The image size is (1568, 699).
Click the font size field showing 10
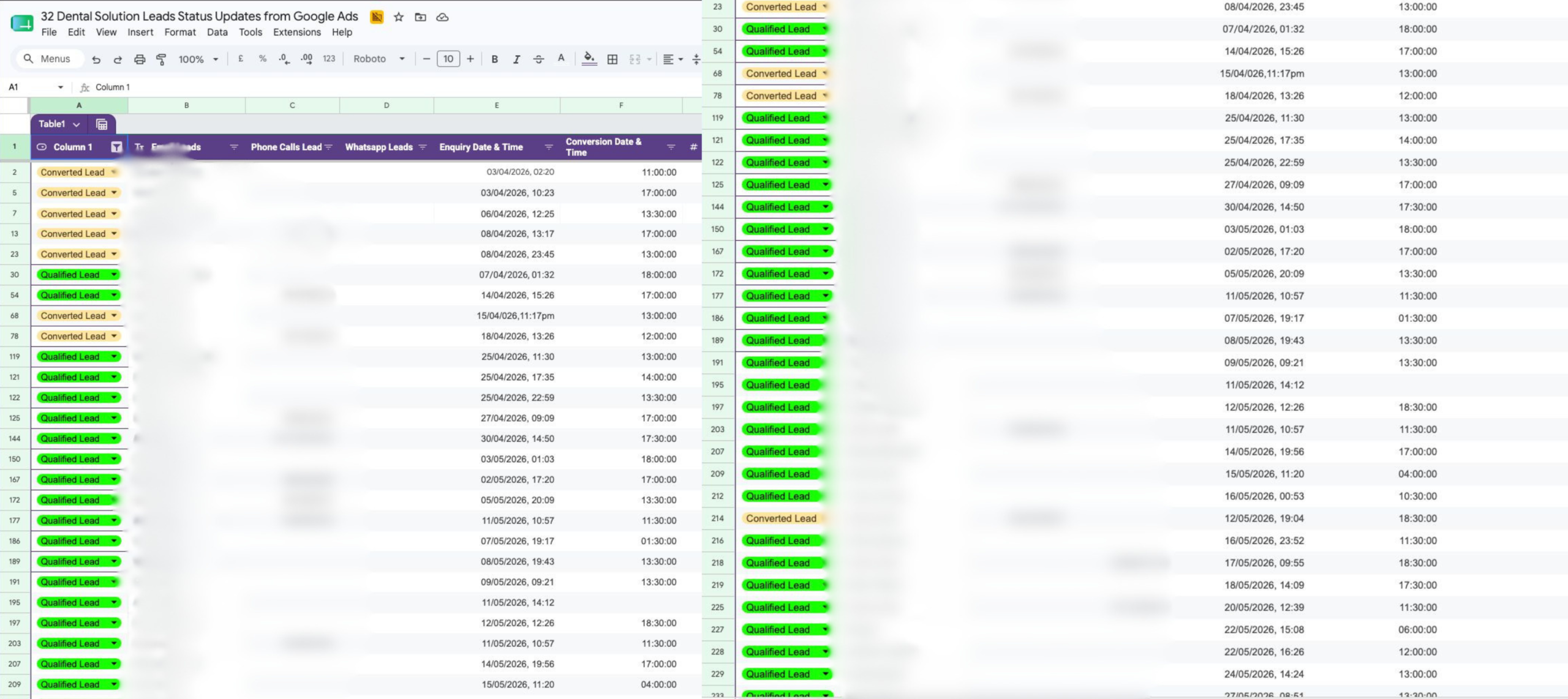click(x=448, y=59)
